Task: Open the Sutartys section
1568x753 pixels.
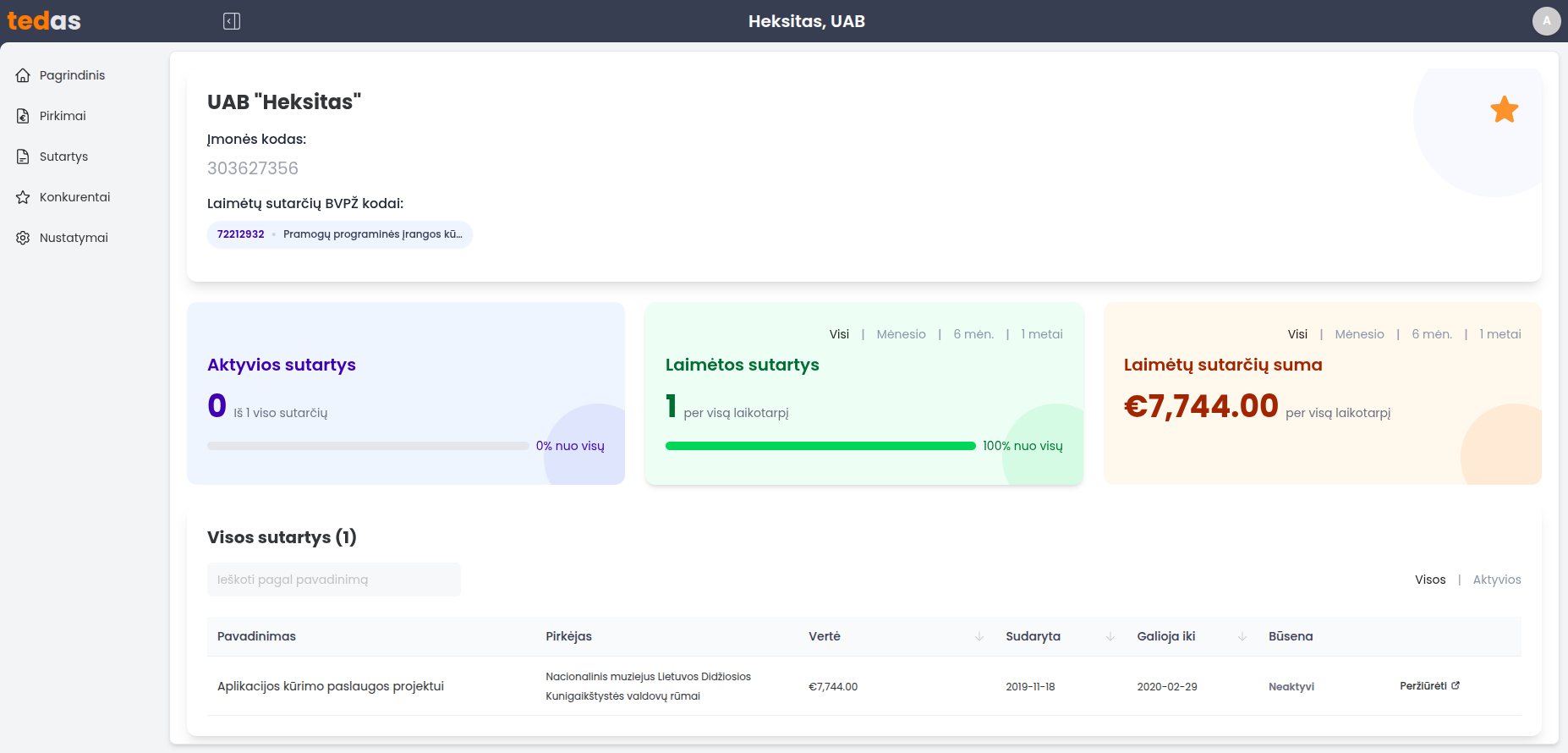Action: click(x=63, y=157)
